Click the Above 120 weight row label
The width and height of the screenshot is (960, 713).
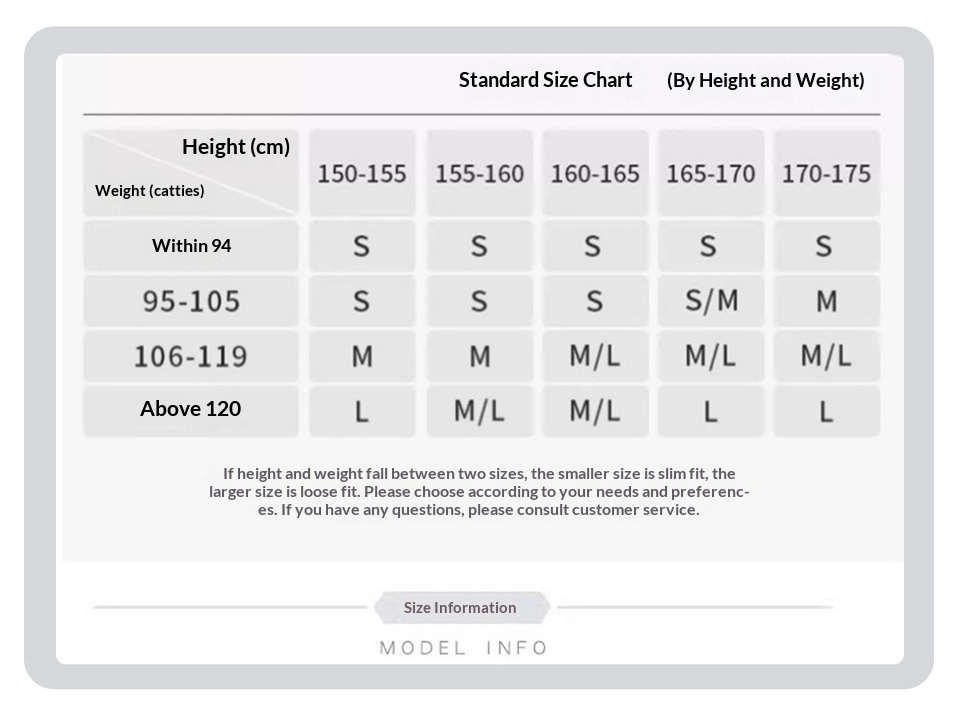click(x=191, y=410)
